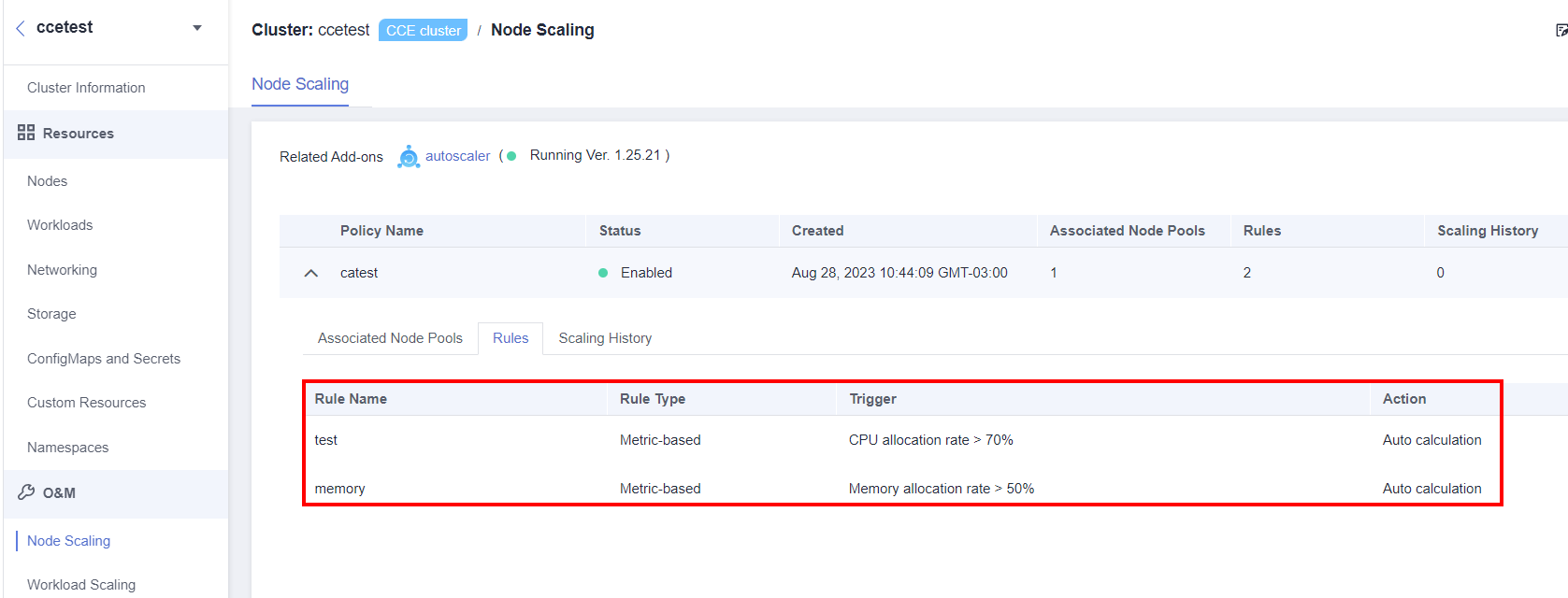
Task: Select the Rules tab
Action: pos(510,337)
